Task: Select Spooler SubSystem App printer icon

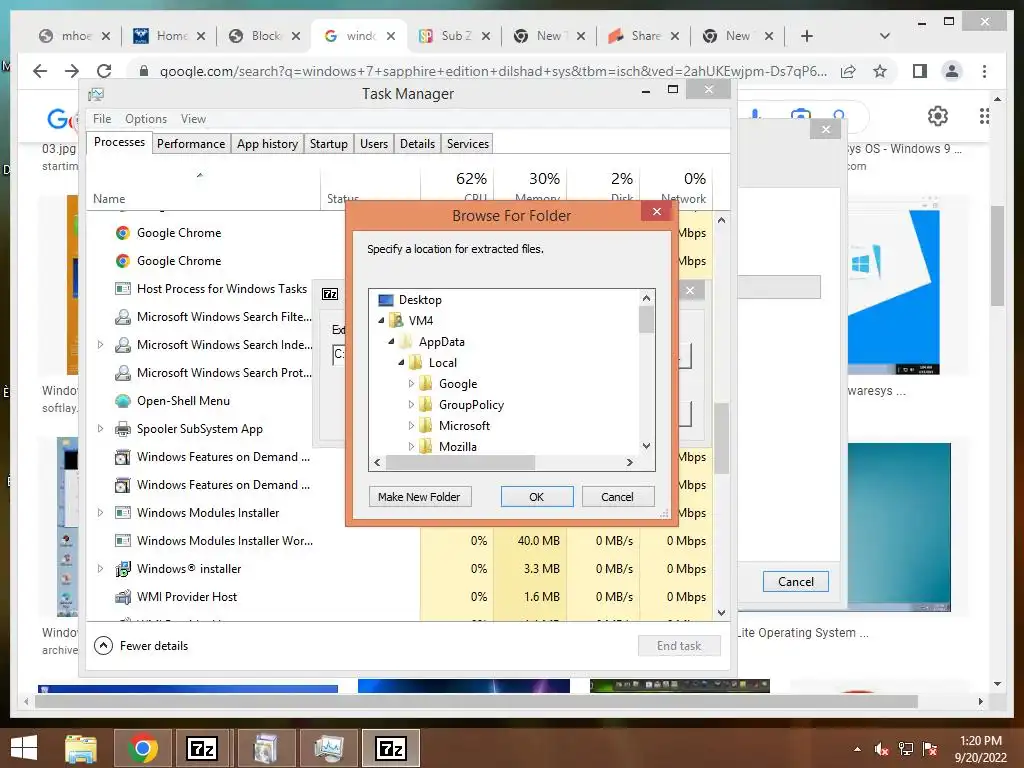Action: coord(123,429)
